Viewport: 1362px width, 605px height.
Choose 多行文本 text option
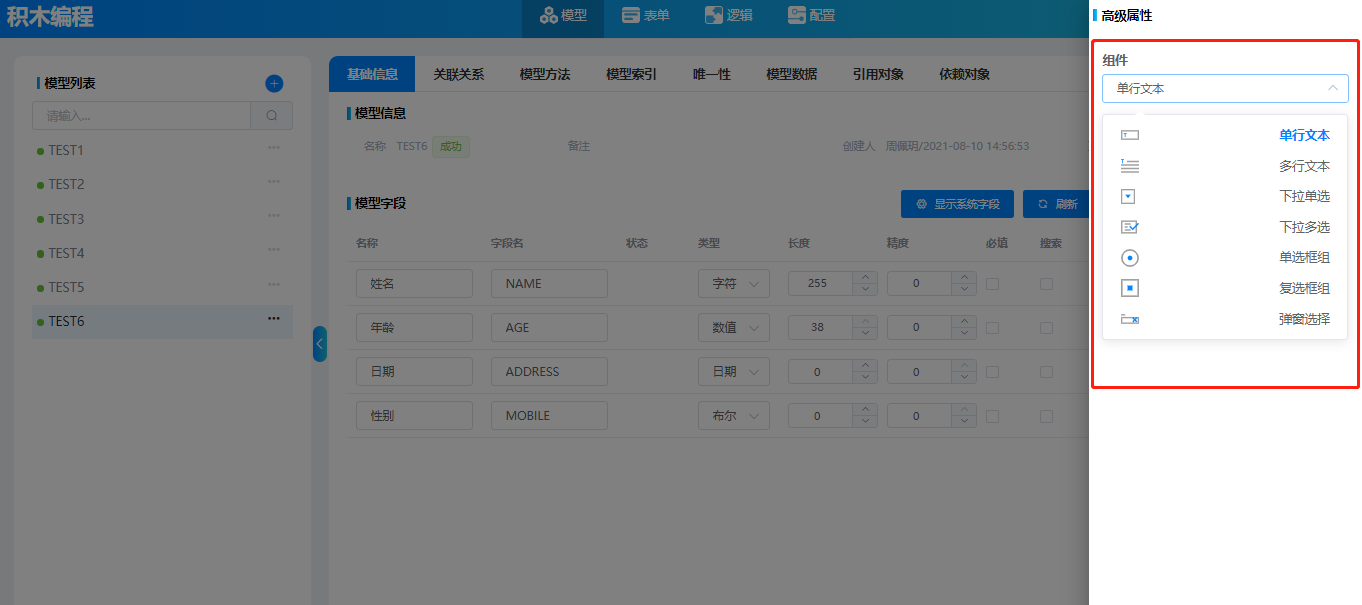[x=1304, y=166]
